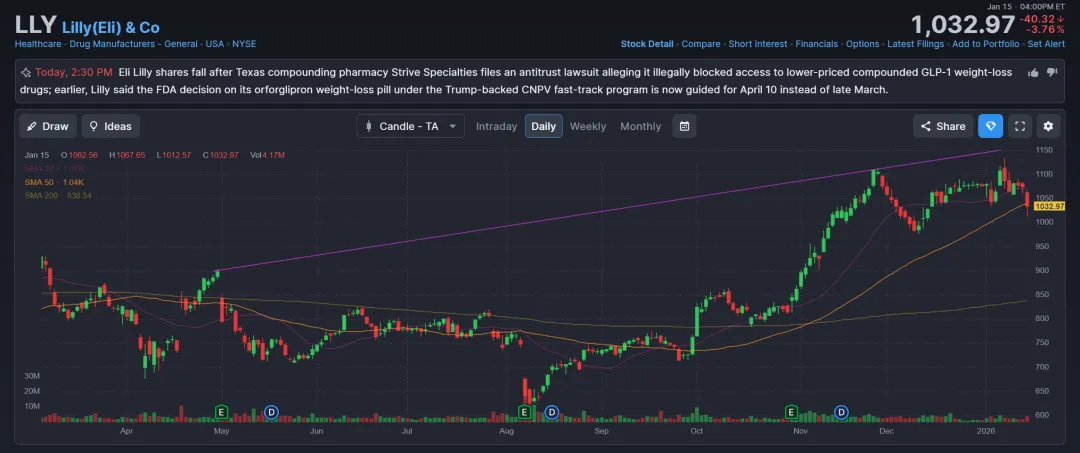Open Drug Manufacturers - General industry link
This screenshot has width=1080, height=453.
point(133,44)
